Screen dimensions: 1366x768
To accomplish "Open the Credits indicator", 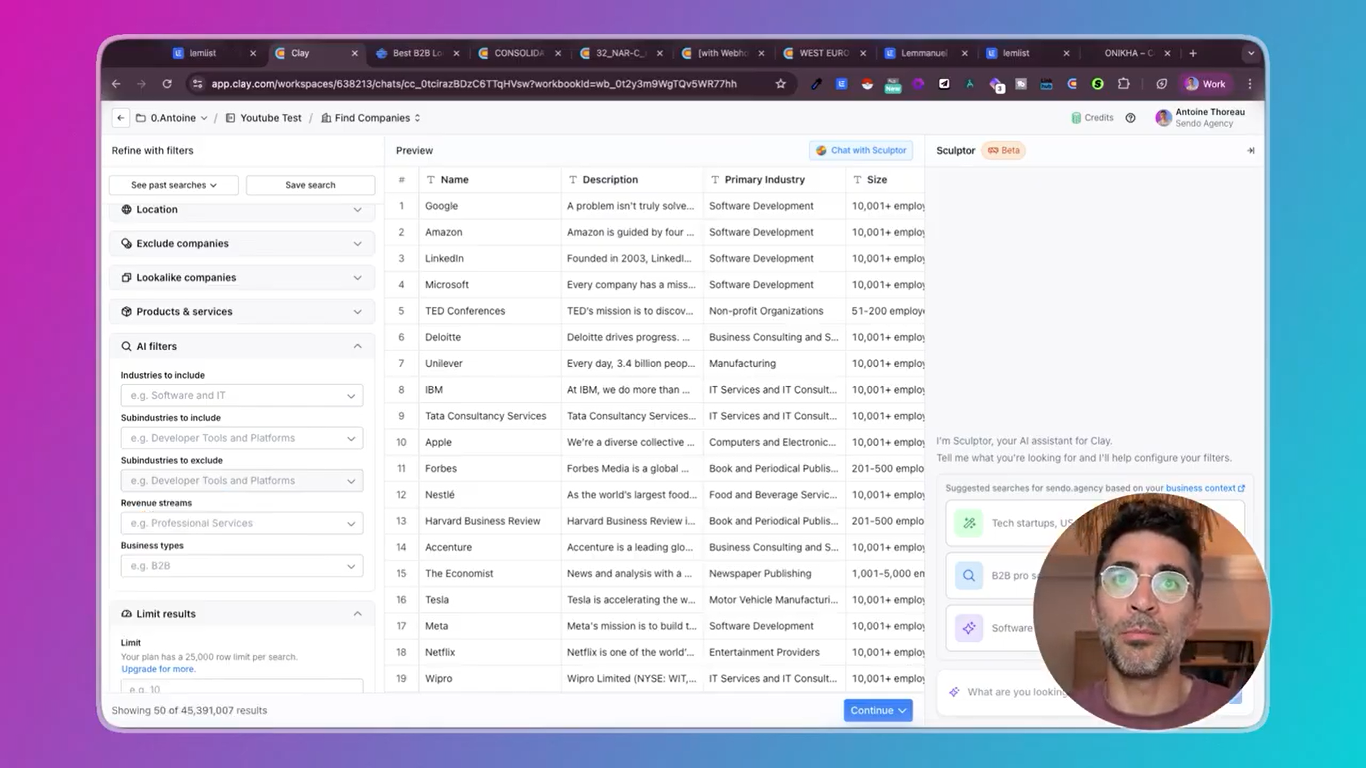I will pyautogui.click(x=1092, y=118).
